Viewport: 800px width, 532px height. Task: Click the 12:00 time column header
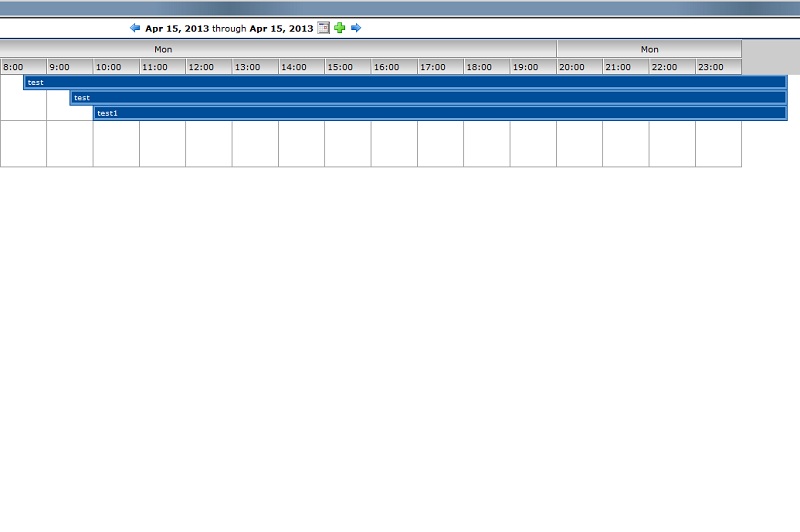[208, 67]
